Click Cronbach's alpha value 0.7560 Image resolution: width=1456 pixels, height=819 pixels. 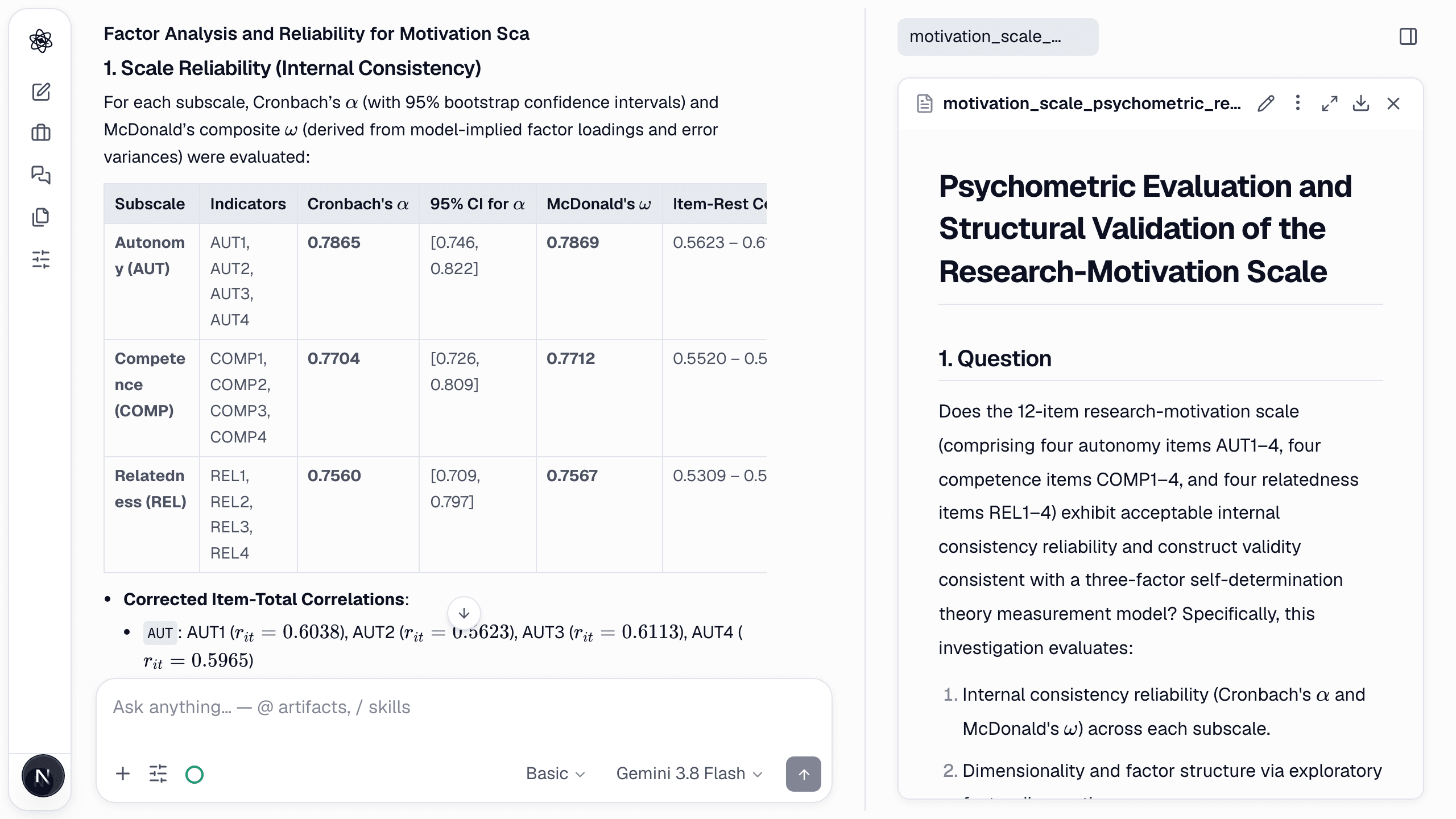coord(334,475)
